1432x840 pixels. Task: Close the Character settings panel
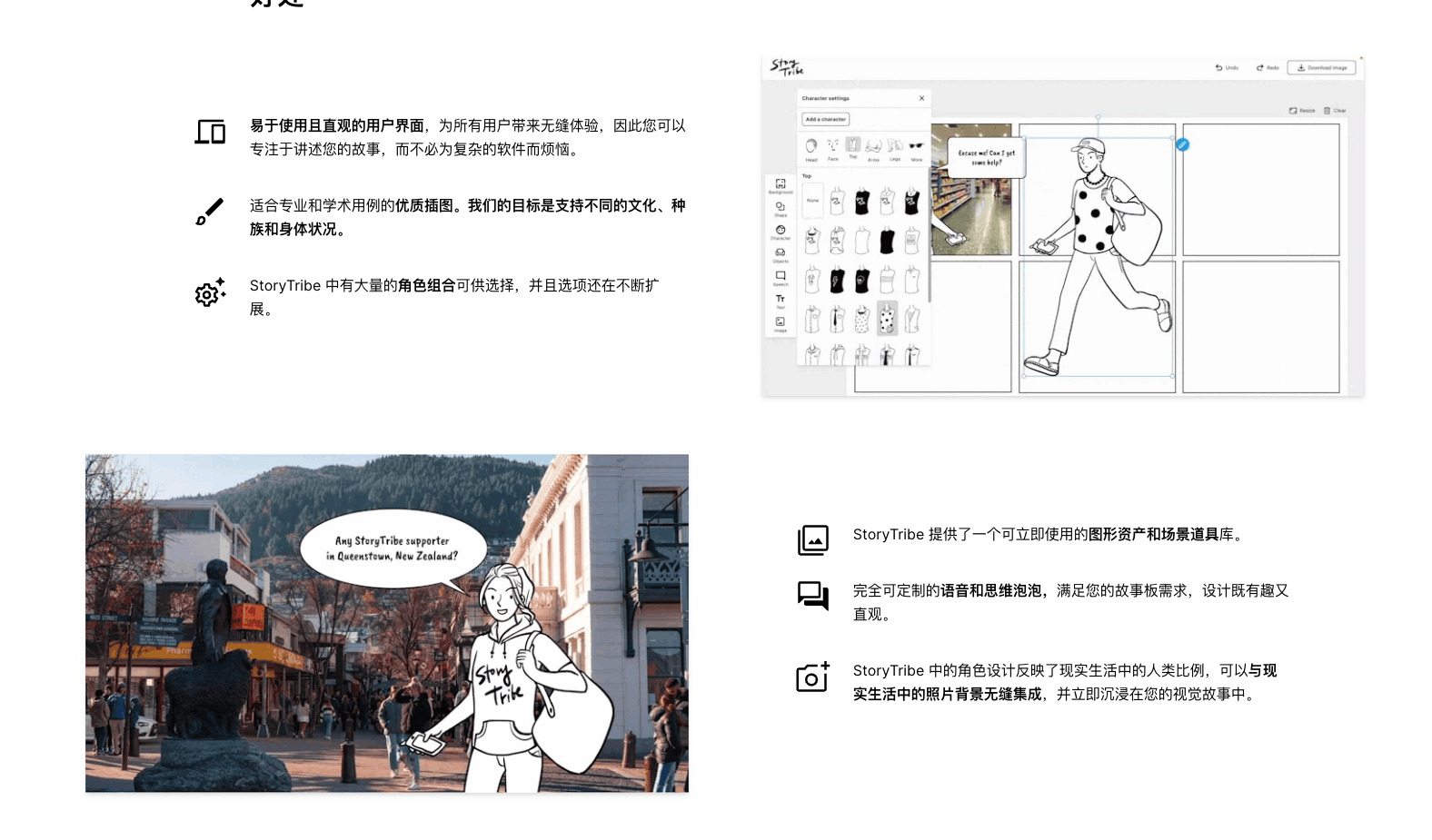point(921,98)
